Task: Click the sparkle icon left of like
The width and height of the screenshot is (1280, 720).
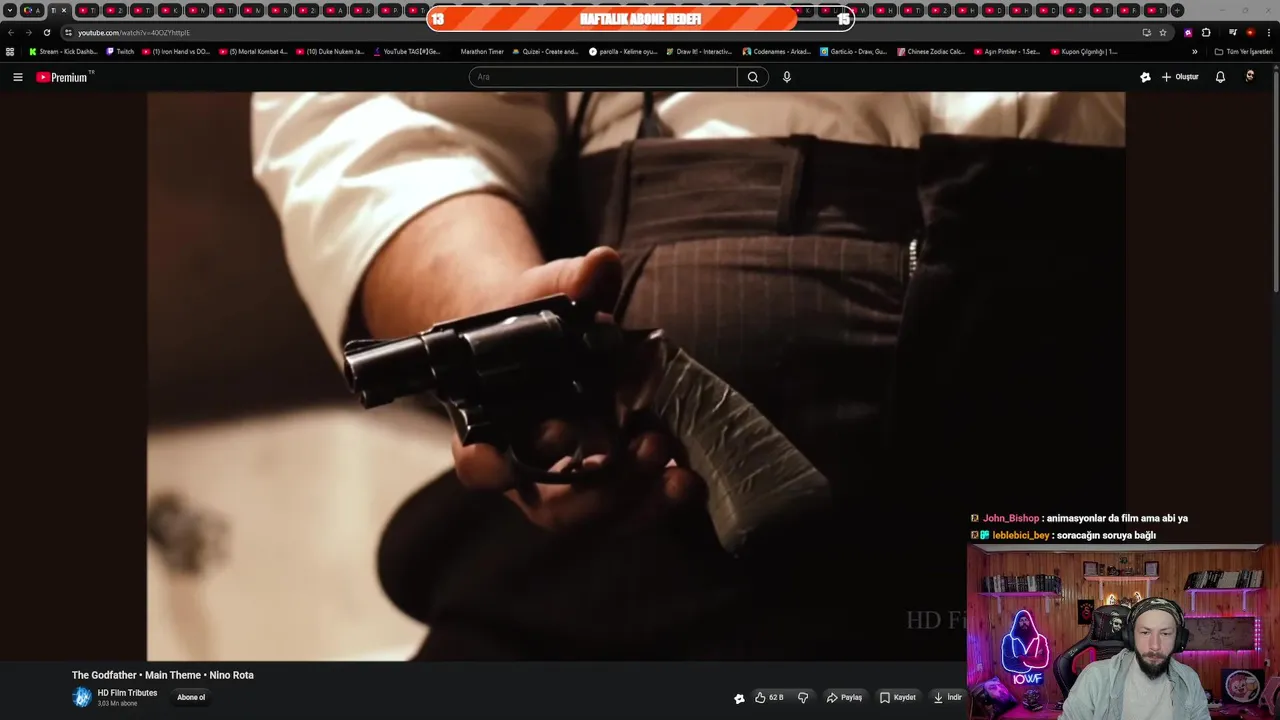Action: [x=739, y=698]
